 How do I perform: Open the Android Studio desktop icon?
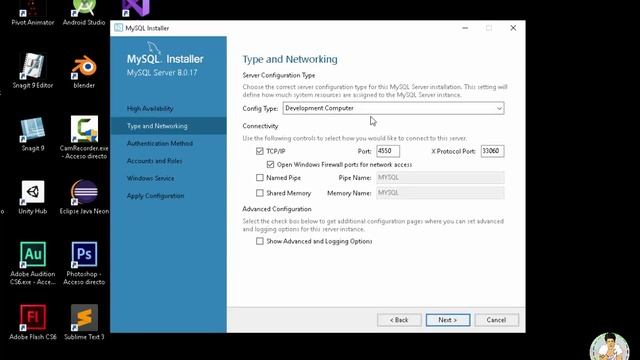click(84, 13)
